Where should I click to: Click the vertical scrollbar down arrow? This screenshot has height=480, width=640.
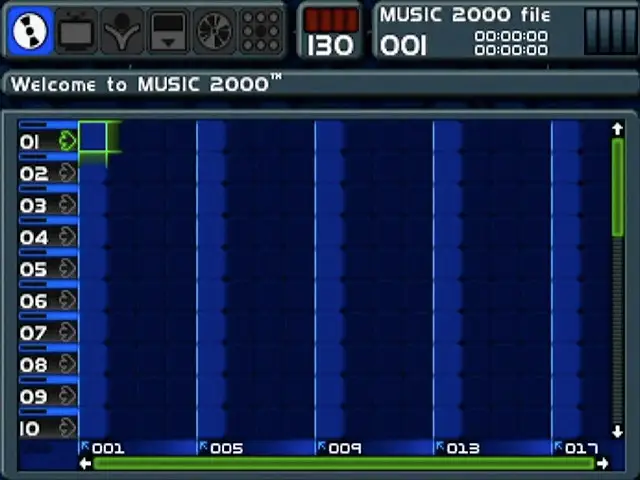click(617, 431)
